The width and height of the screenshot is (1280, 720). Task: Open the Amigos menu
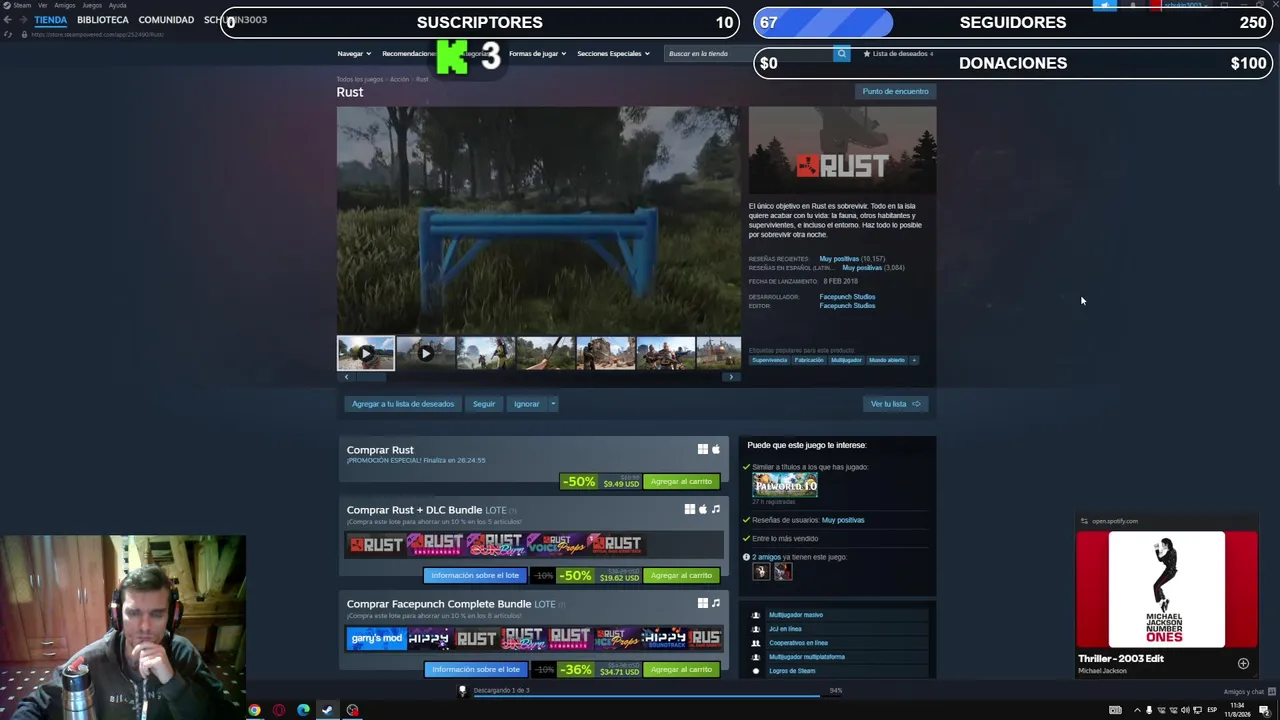pyautogui.click(x=64, y=5)
